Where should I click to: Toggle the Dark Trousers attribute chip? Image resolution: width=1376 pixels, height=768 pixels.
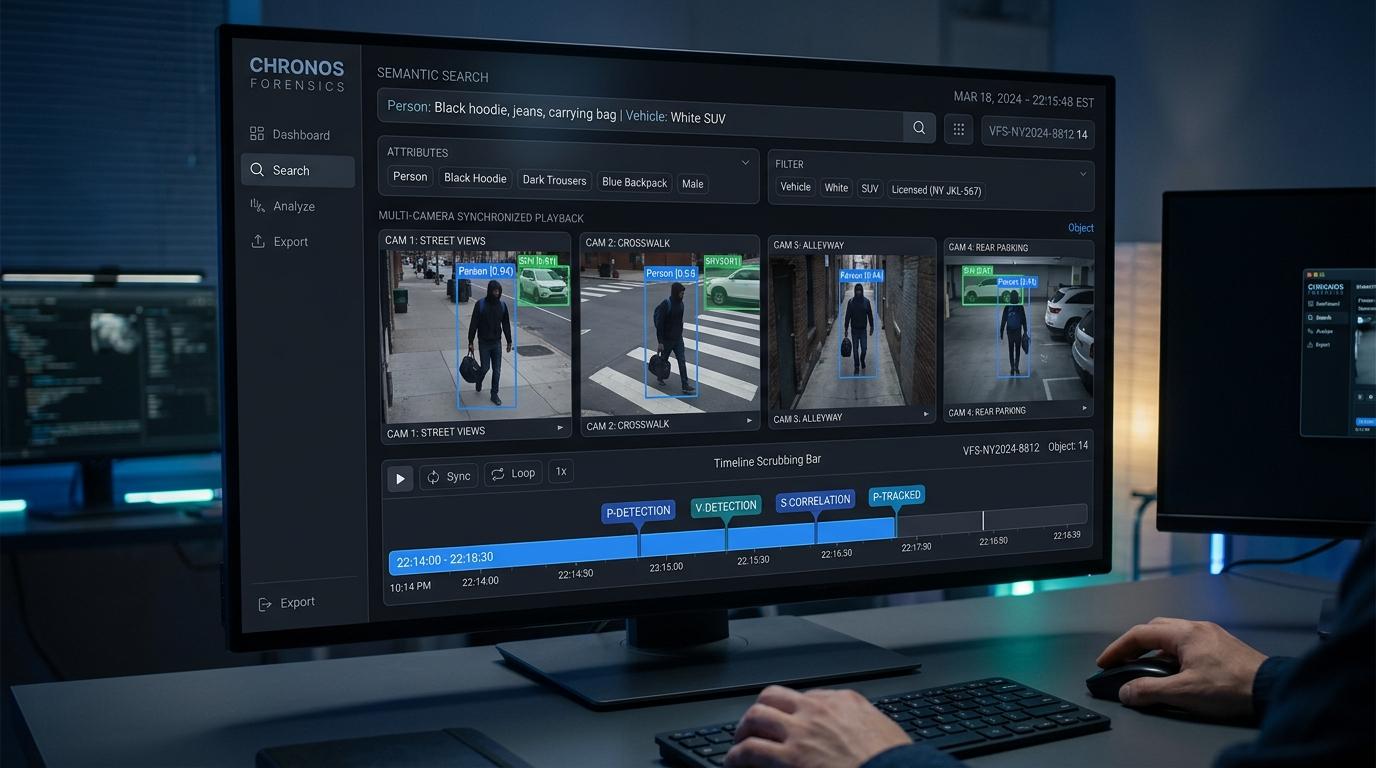point(554,180)
